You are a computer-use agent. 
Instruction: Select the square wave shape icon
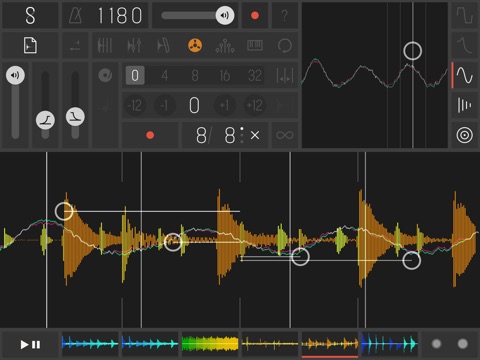pyautogui.click(x=465, y=15)
